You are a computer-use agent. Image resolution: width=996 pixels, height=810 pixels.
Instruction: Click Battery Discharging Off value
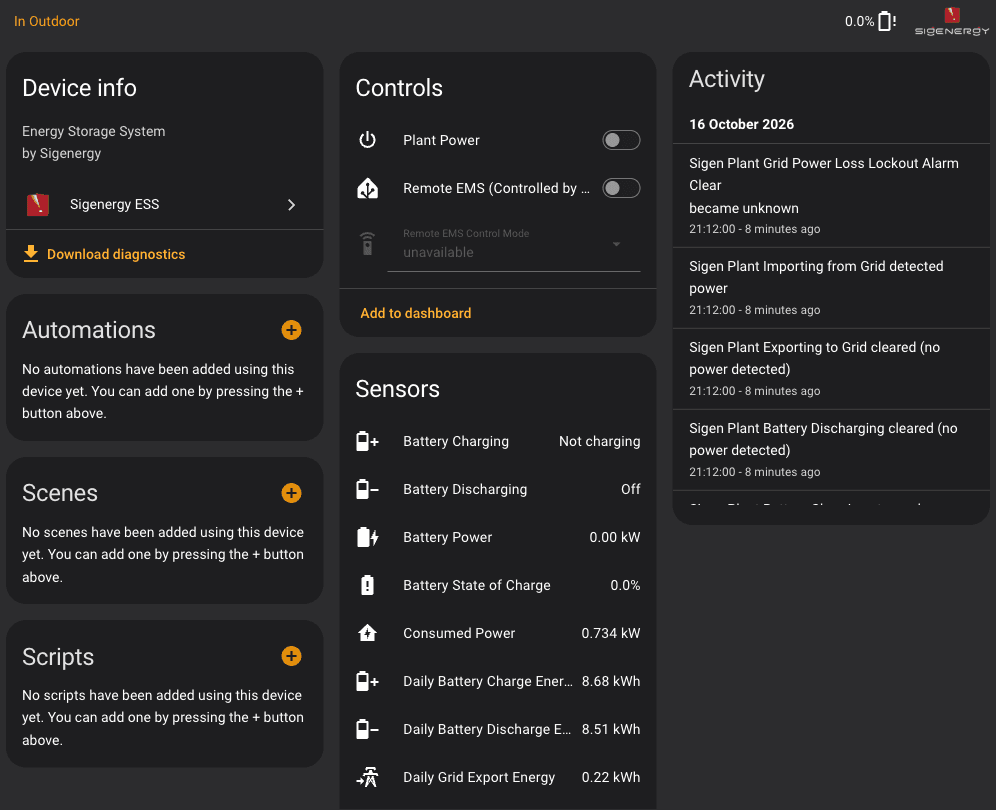pos(630,489)
